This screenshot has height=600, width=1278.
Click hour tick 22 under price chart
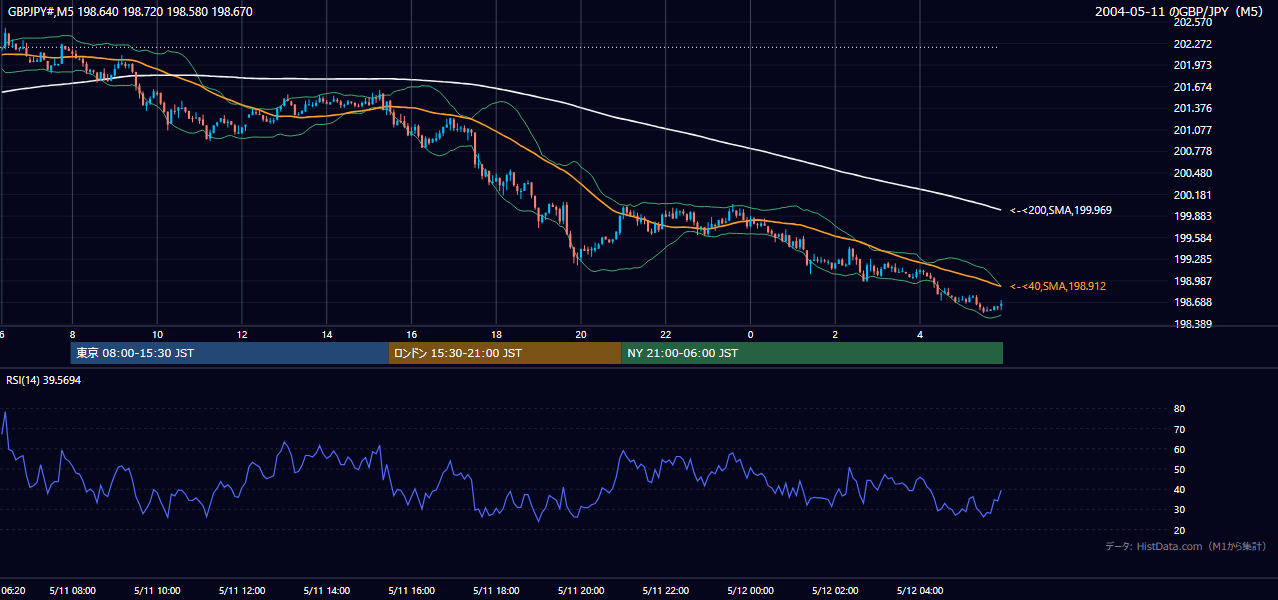point(666,333)
